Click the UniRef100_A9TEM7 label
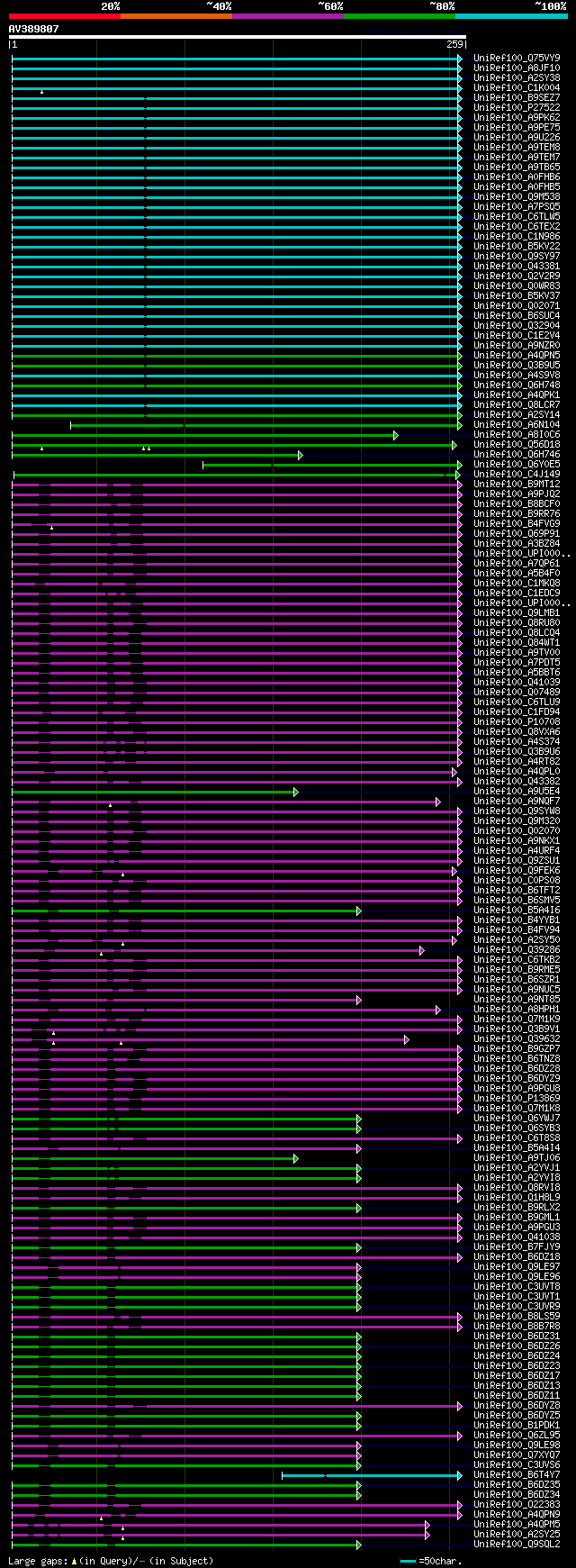Screen dimensions: 576x1568 (x=517, y=157)
